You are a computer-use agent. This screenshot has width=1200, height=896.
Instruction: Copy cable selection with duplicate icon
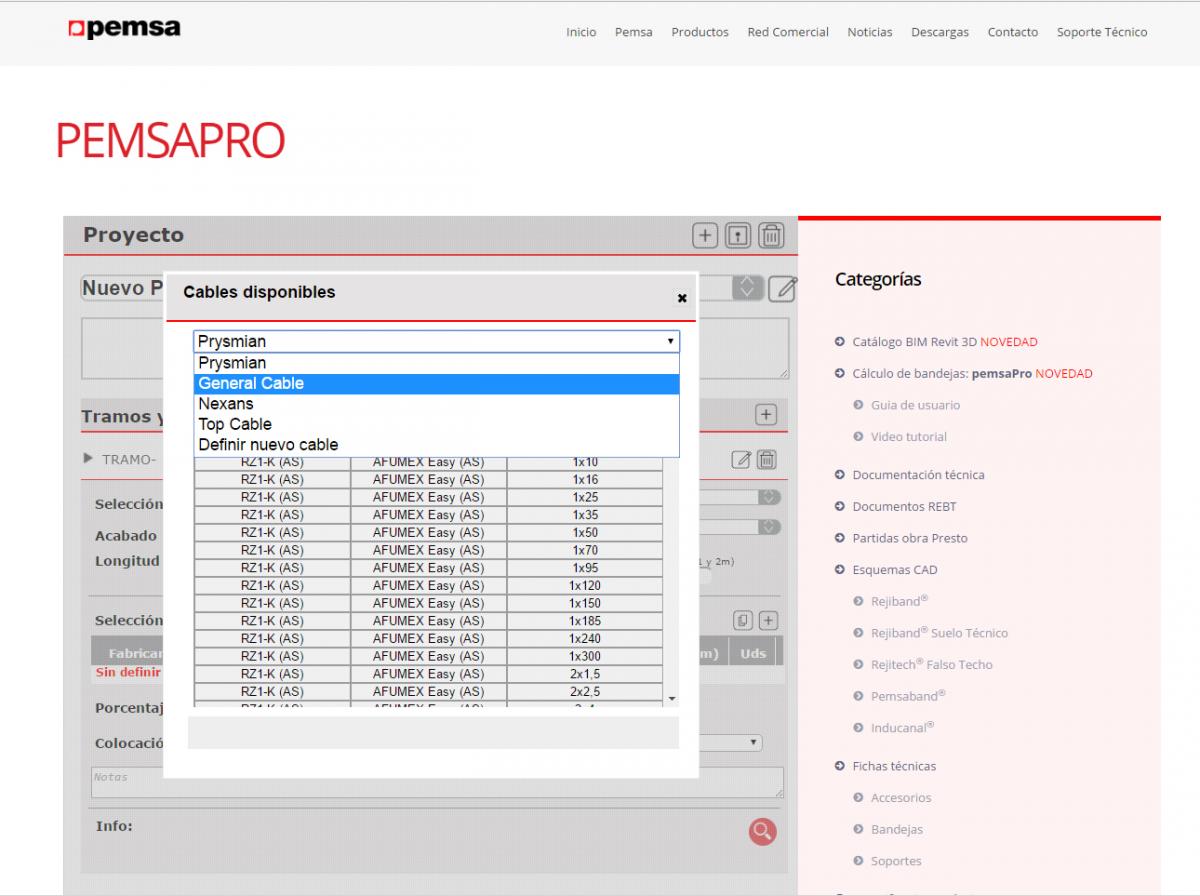pyautogui.click(x=742, y=621)
